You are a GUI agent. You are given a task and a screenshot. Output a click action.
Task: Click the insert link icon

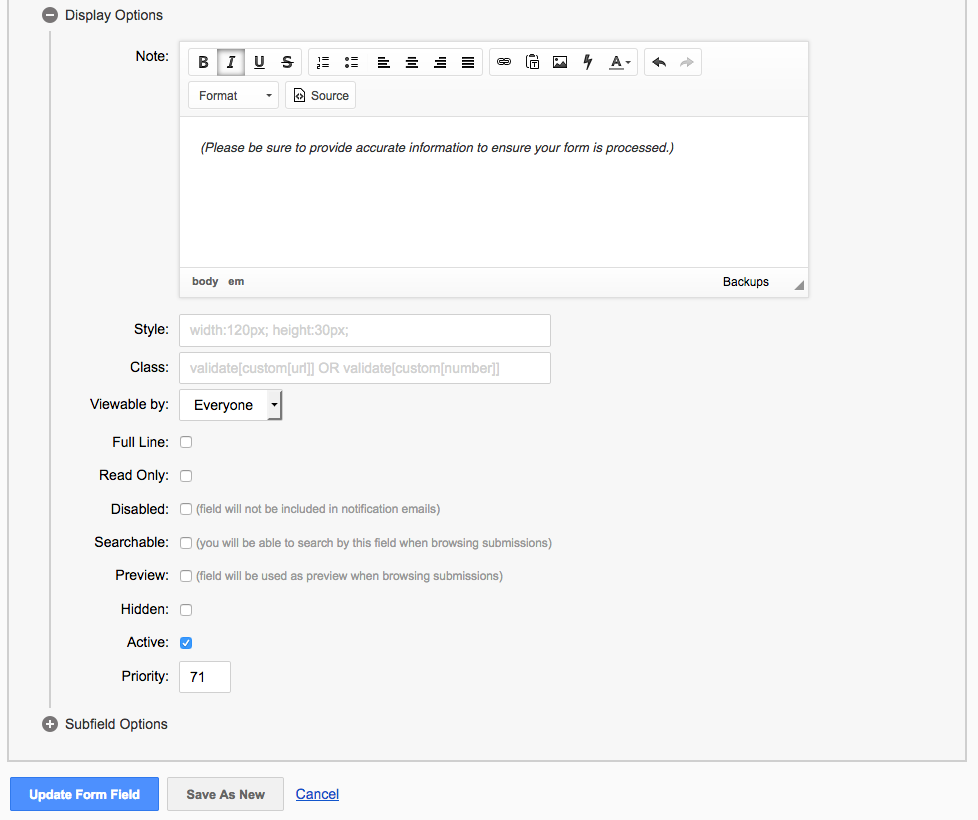(x=504, y=62)
